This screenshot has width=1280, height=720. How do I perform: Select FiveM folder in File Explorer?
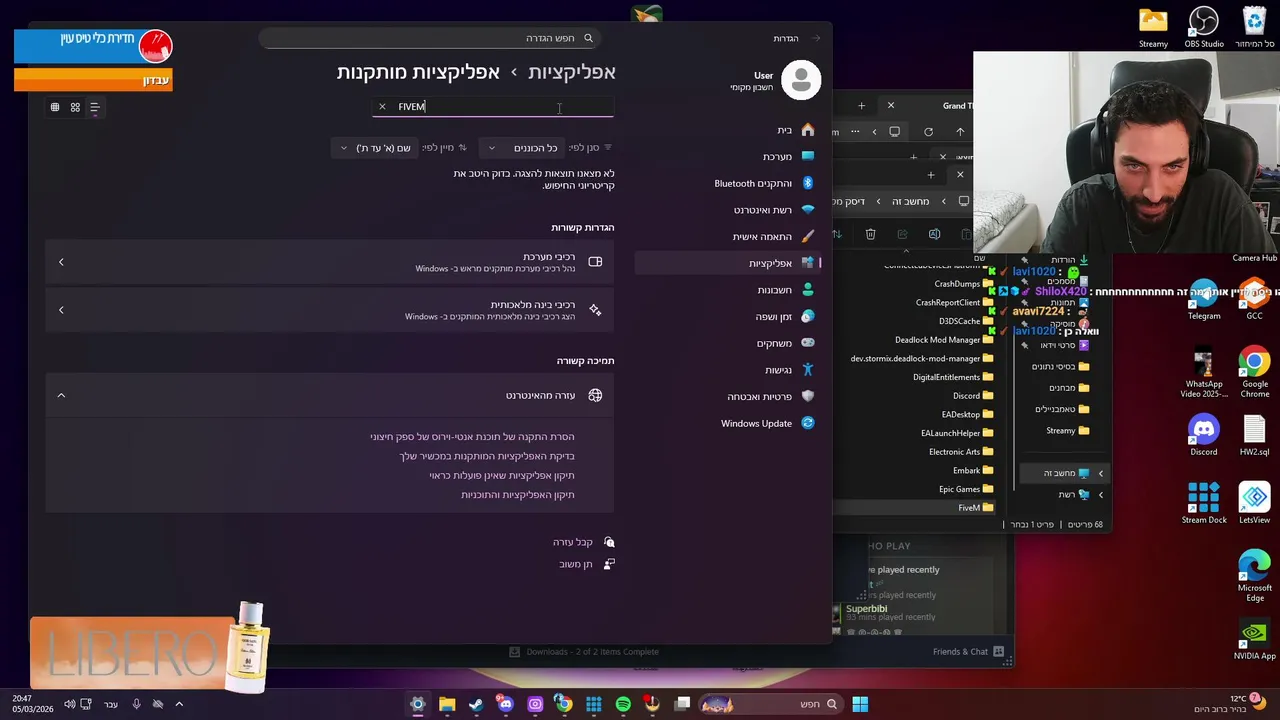point(976,507)
